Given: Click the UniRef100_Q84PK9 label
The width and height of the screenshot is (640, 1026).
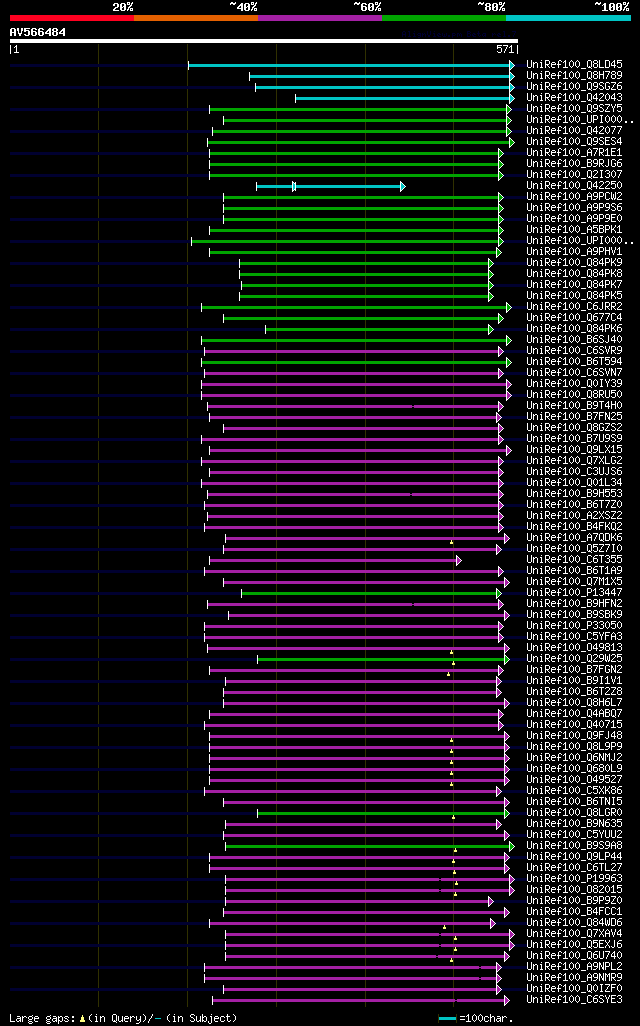Looking at the screenshot, I should pos(575,262).
